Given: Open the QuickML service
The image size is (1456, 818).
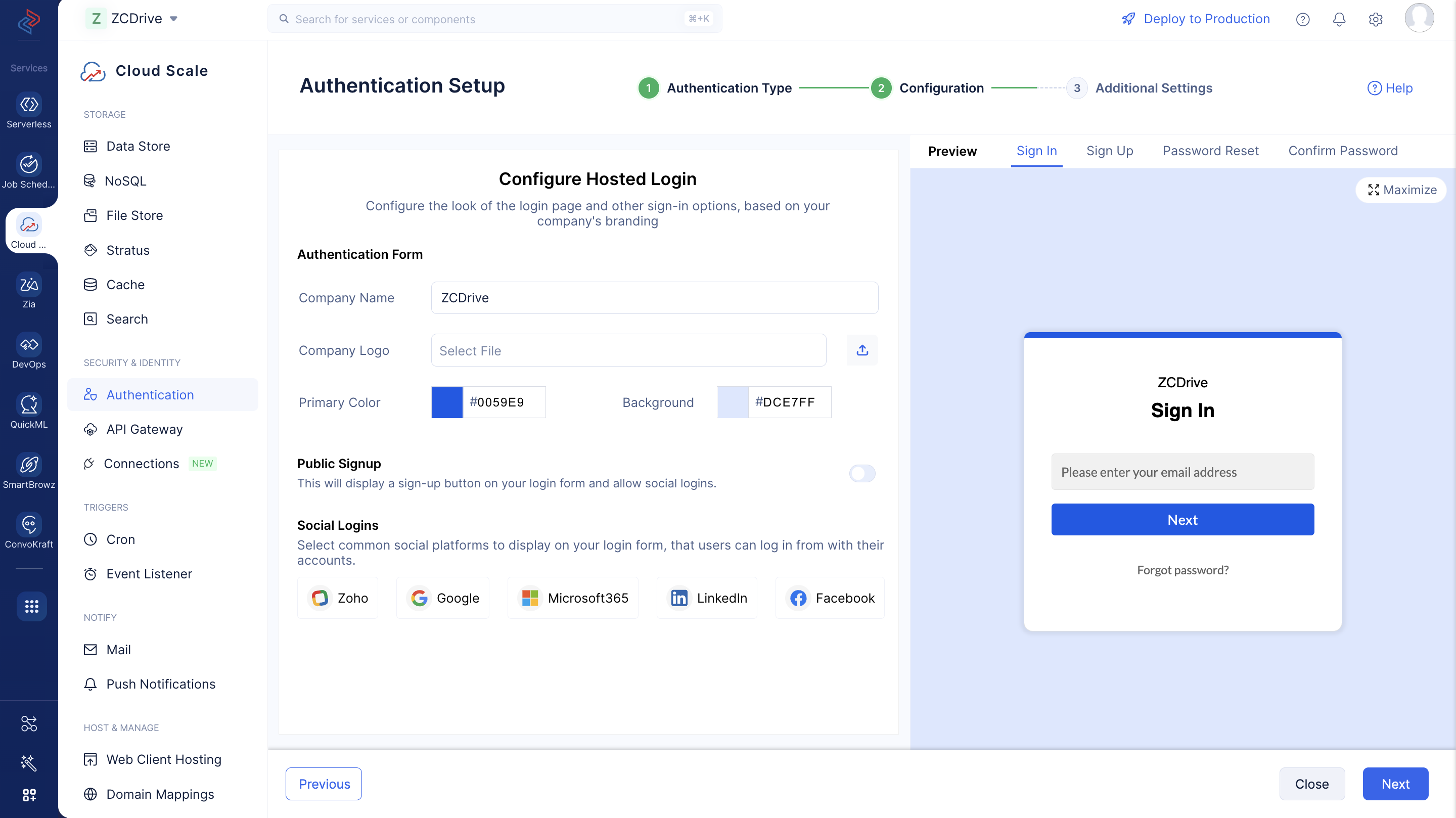Looking at the screenshot, I should [x=29, y=411].
